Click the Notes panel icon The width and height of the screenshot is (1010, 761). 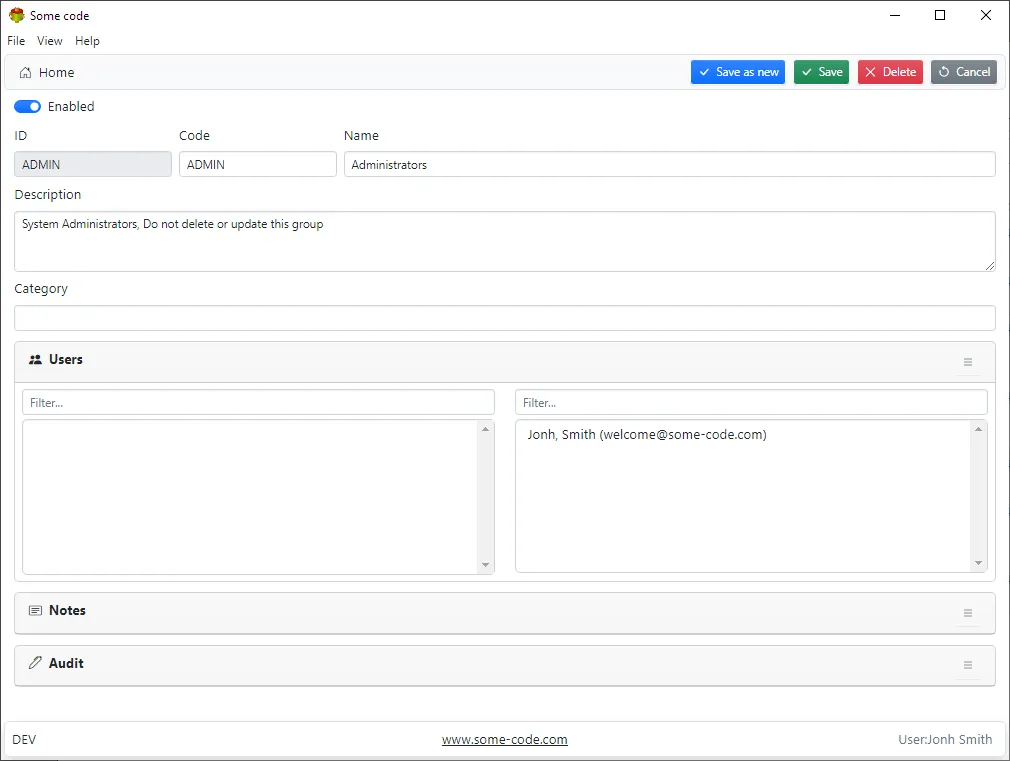[35, 611]
